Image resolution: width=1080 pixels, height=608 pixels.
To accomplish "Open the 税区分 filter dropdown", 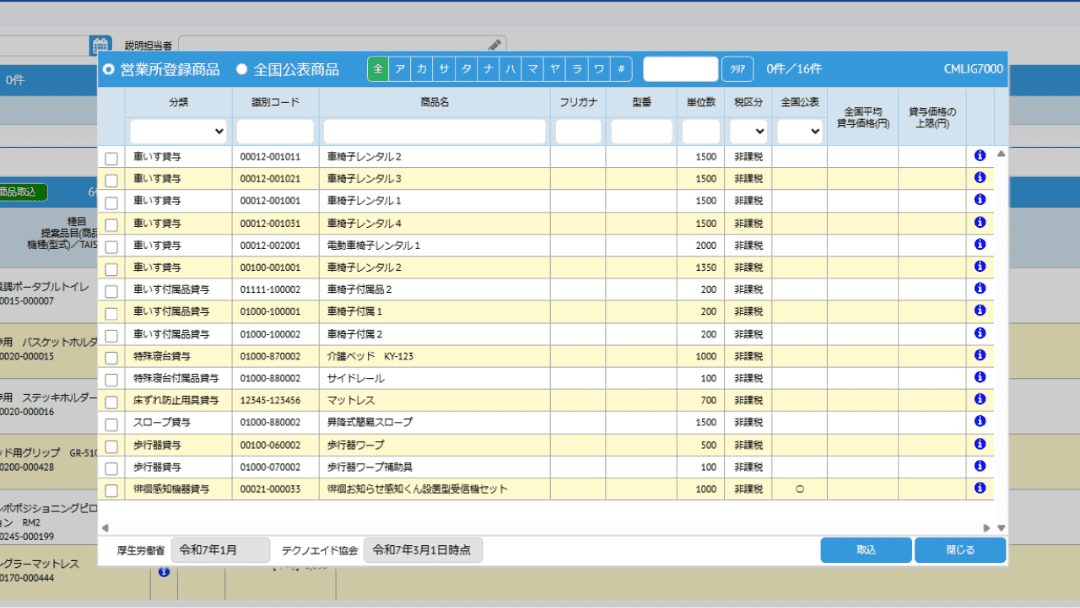I will (748, 131).
